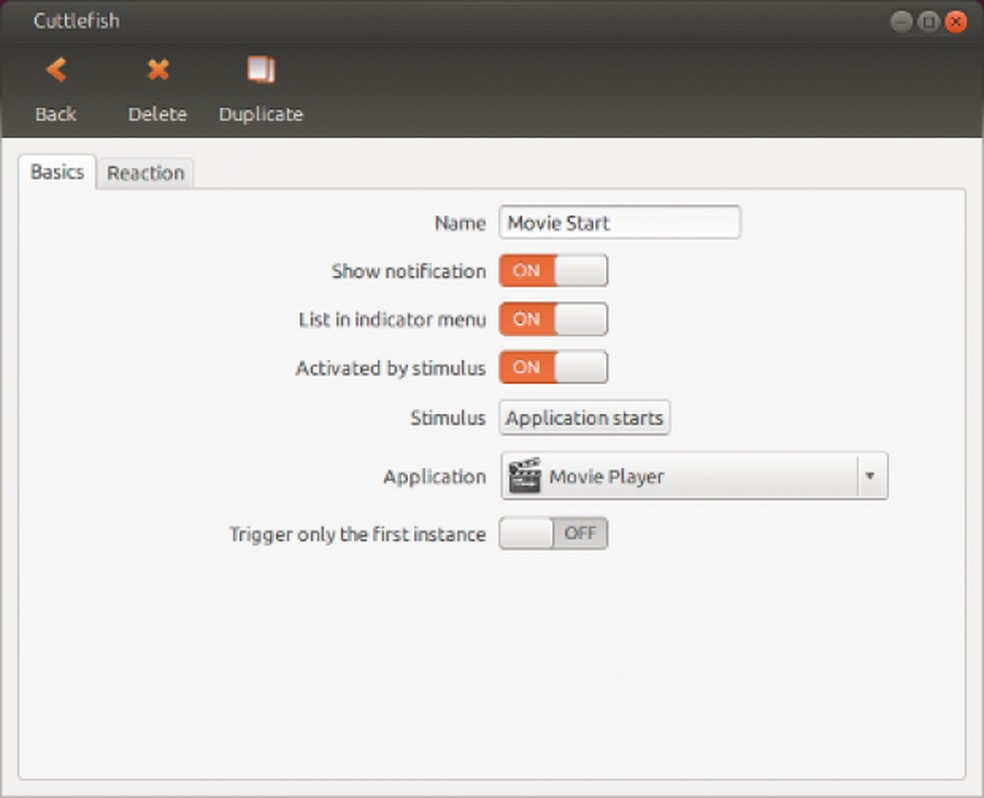Disable the List in indicator menu switch

[554, 319]
